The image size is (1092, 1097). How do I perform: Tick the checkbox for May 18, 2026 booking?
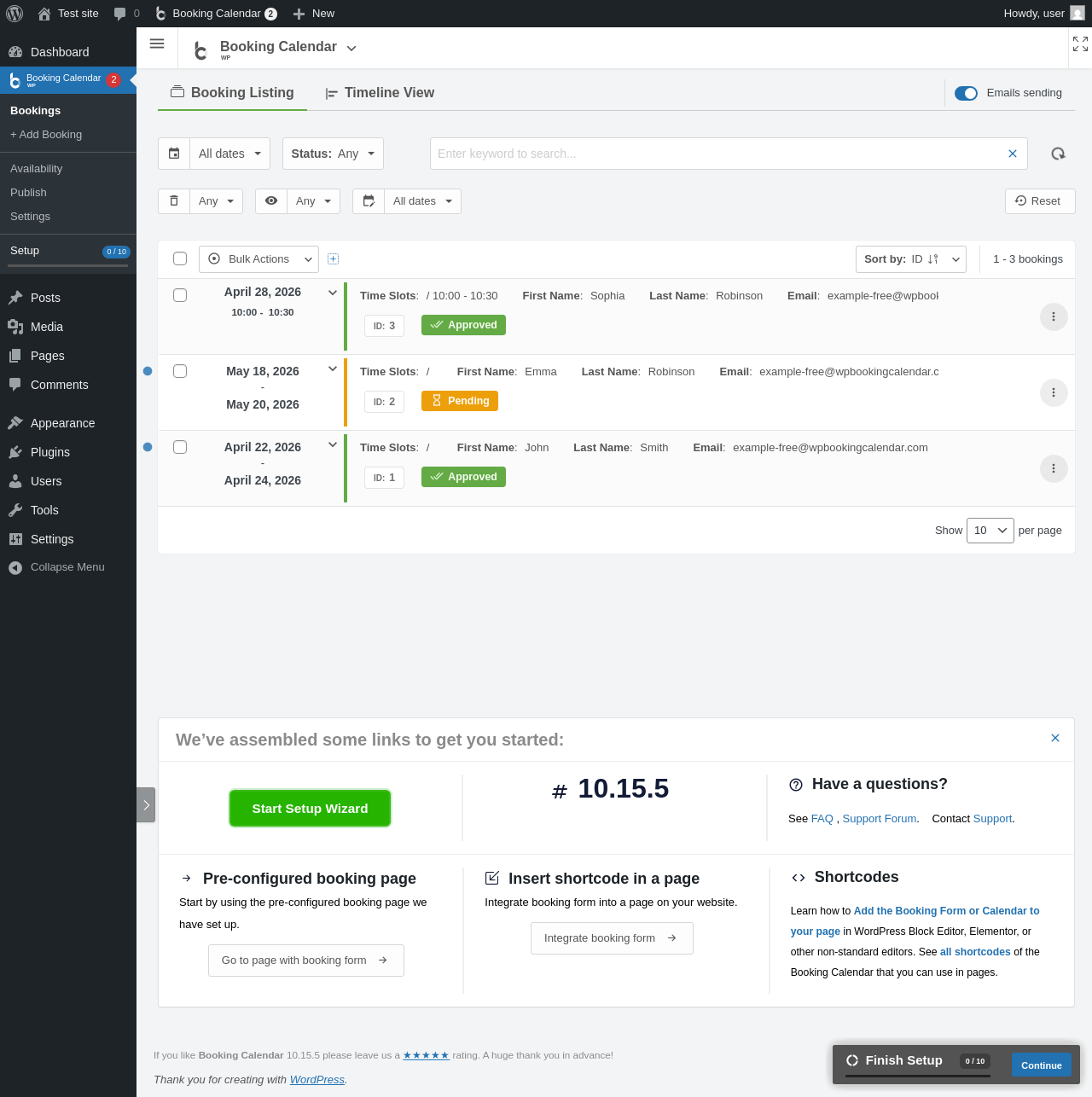coord(180,371)
